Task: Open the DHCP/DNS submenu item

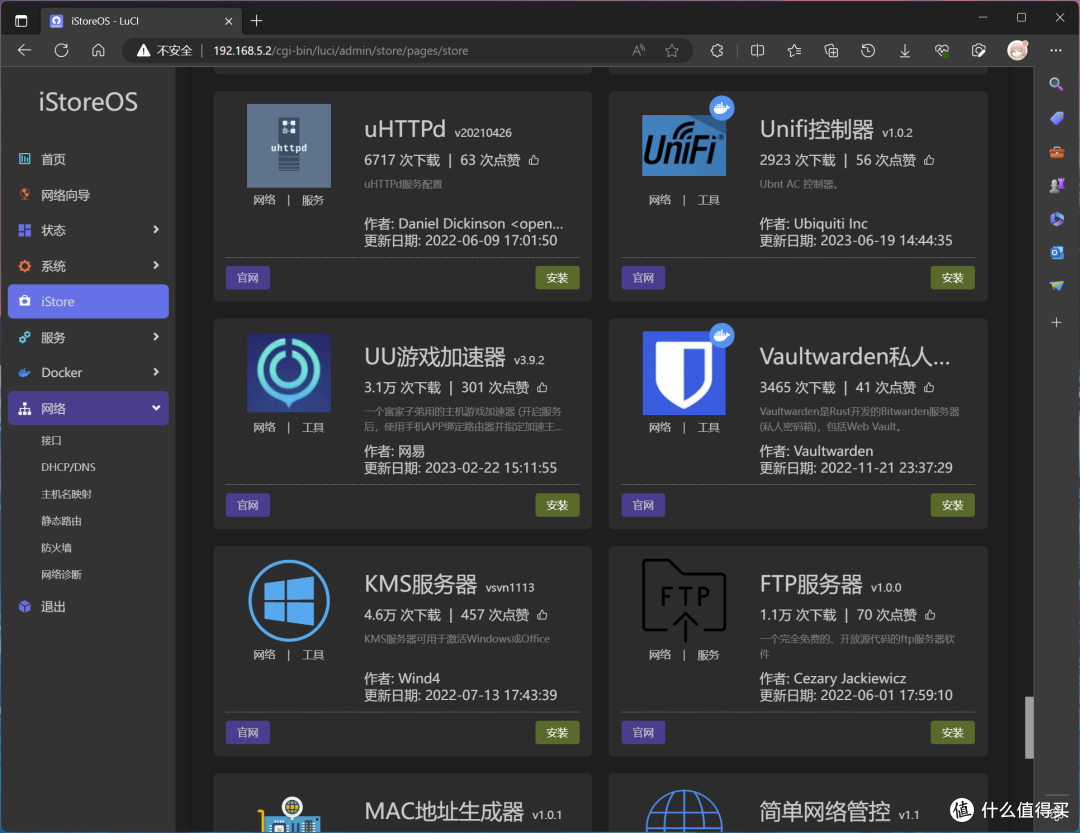Action: (x=68, y=467)
